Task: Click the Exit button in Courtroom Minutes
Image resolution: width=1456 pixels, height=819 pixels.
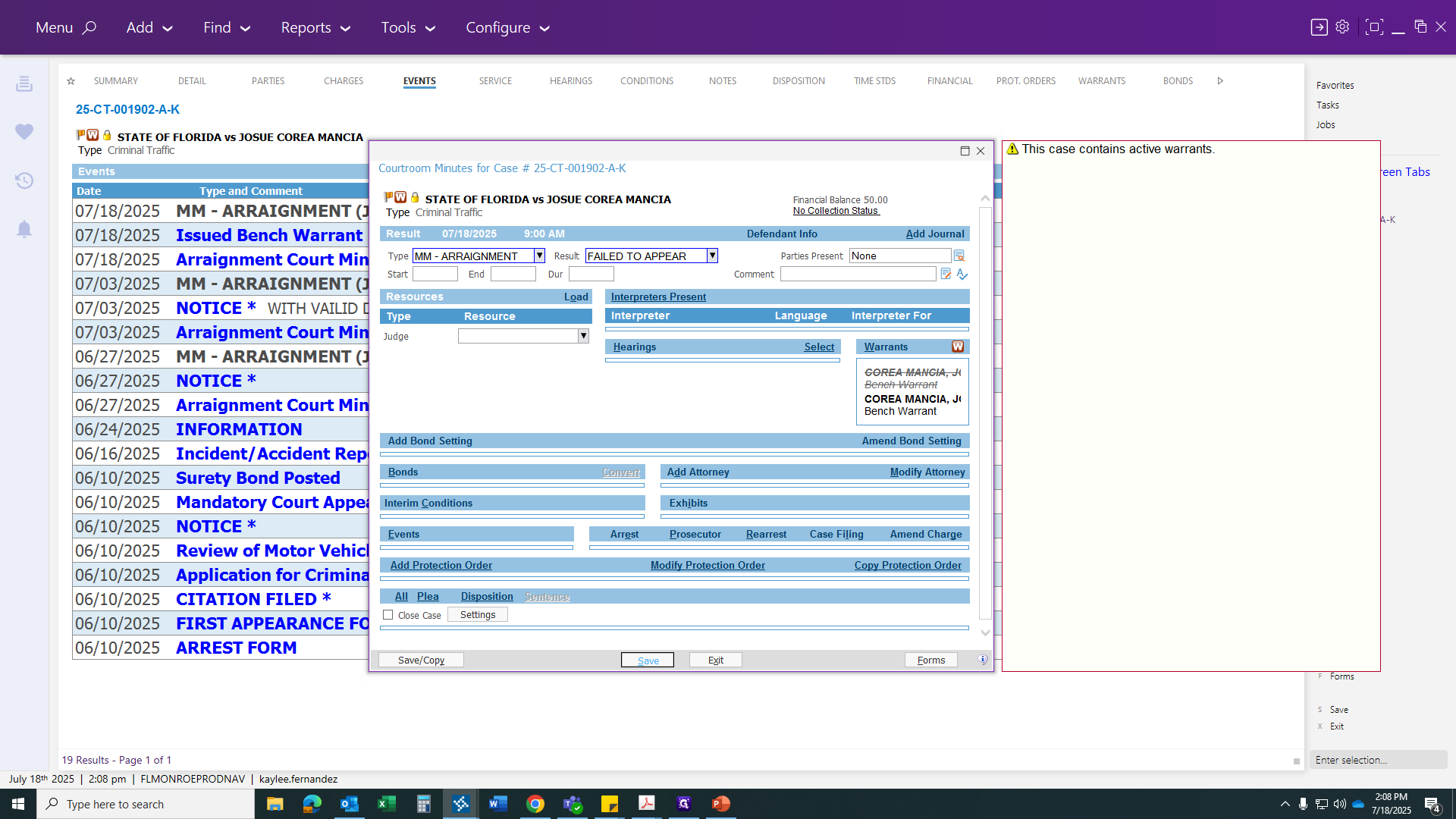Action: pos(716,660)
